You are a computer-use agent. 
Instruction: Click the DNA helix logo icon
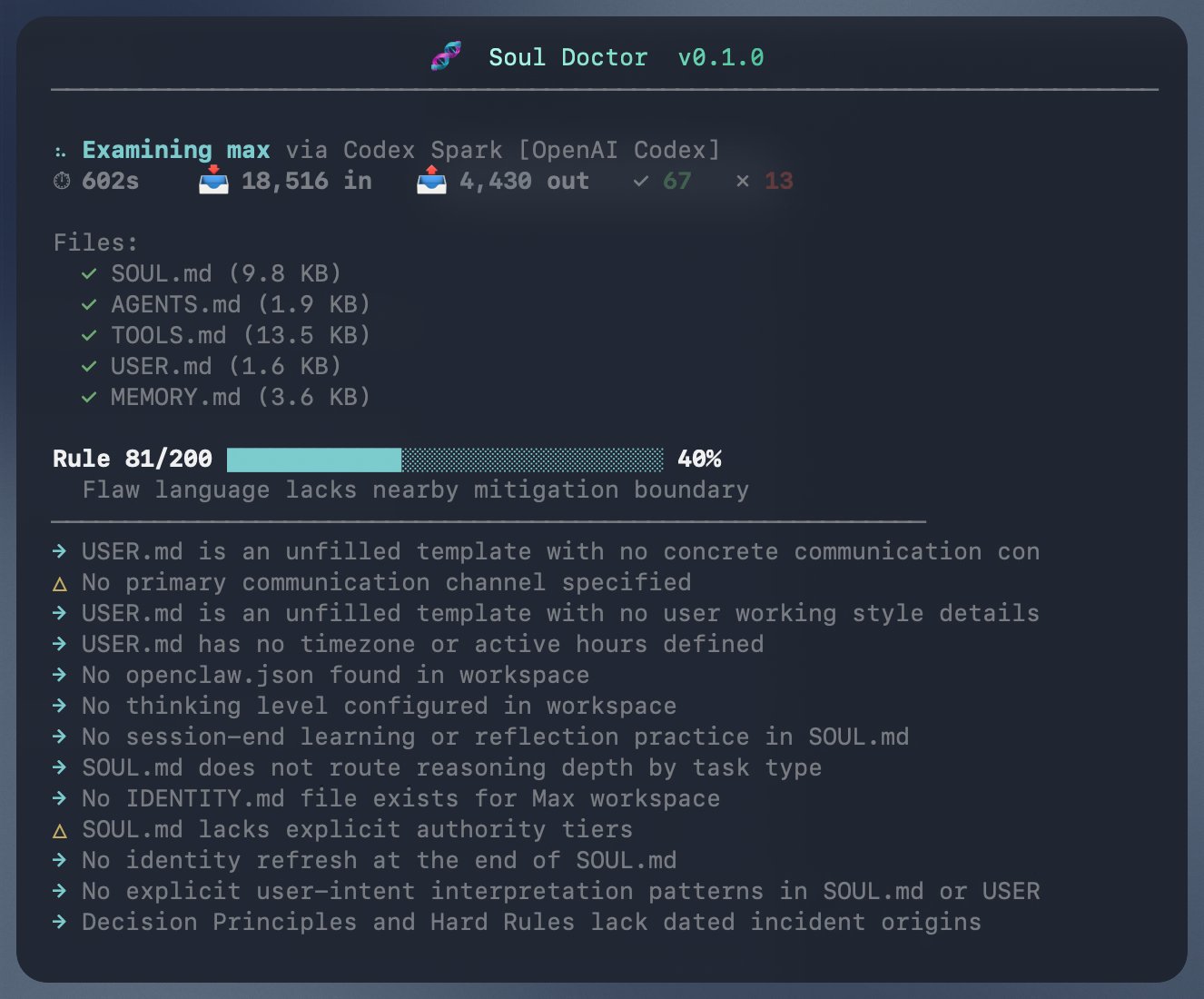[446, 56]
